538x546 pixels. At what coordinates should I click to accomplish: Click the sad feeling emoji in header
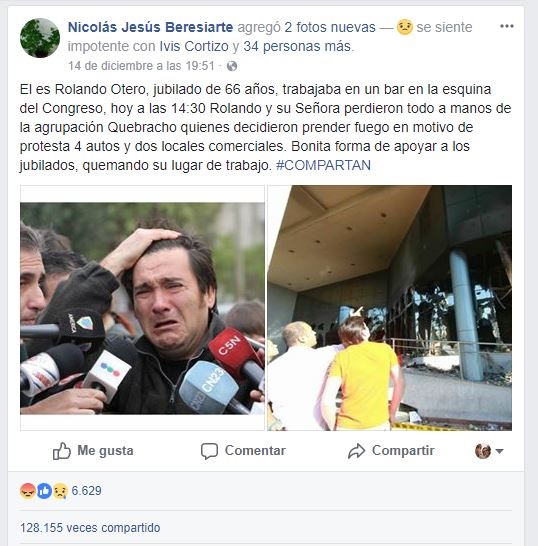pyautogui.click(x=405, y=27)
